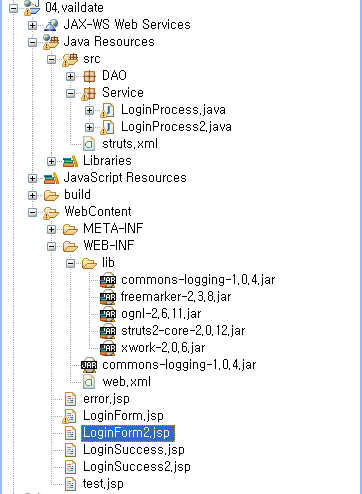The width and height of the screenshot is (362, 494).
Task: Expand the build folder
Action: [32, 195]
